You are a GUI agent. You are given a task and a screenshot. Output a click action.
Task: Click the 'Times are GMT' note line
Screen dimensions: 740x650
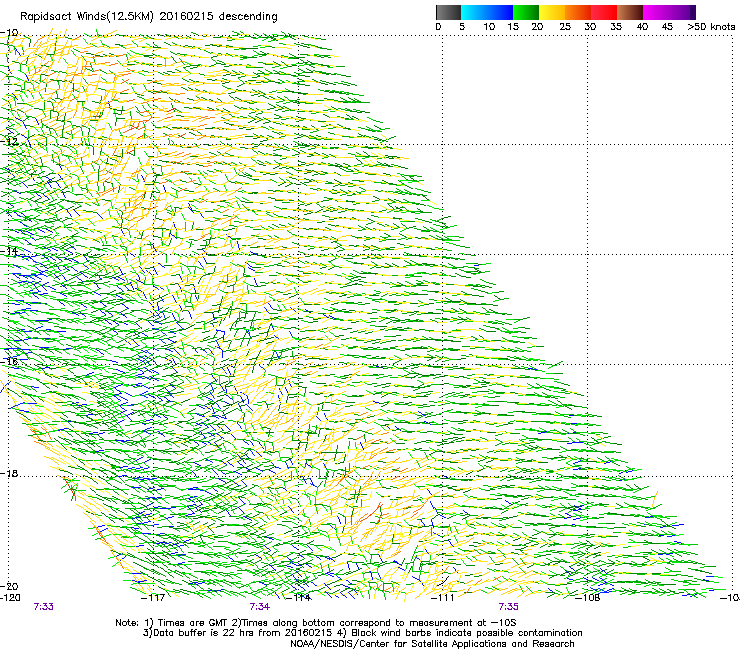tap(316, 623)
